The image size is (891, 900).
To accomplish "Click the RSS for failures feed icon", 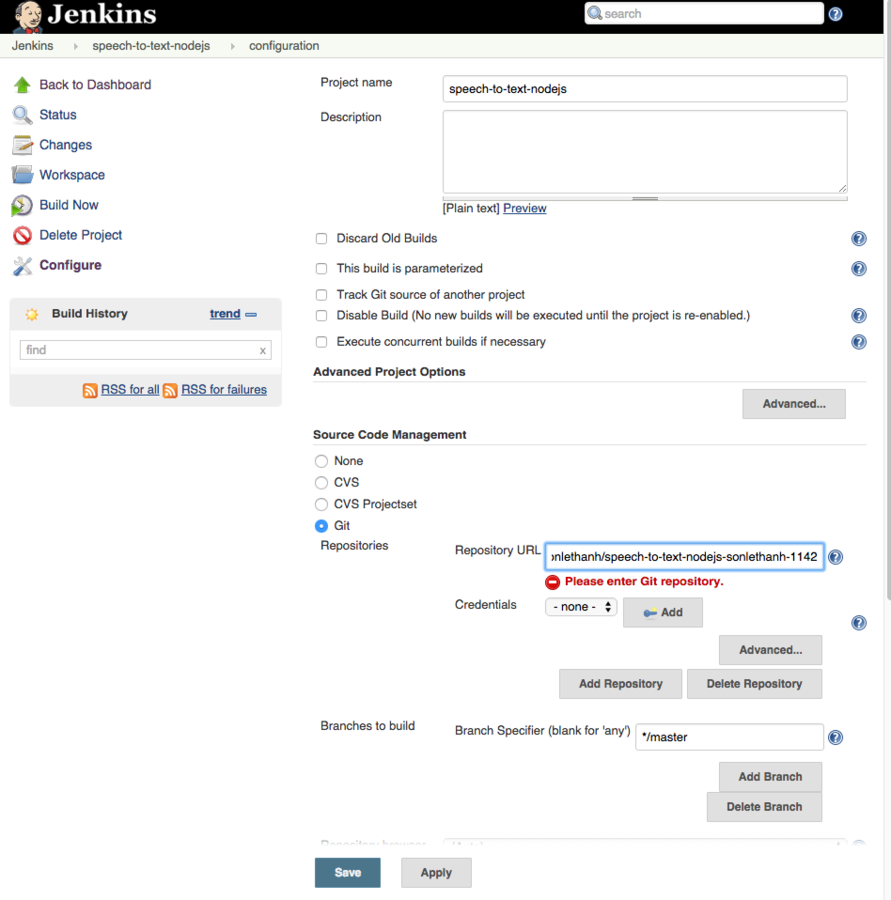I will (170, 390).
